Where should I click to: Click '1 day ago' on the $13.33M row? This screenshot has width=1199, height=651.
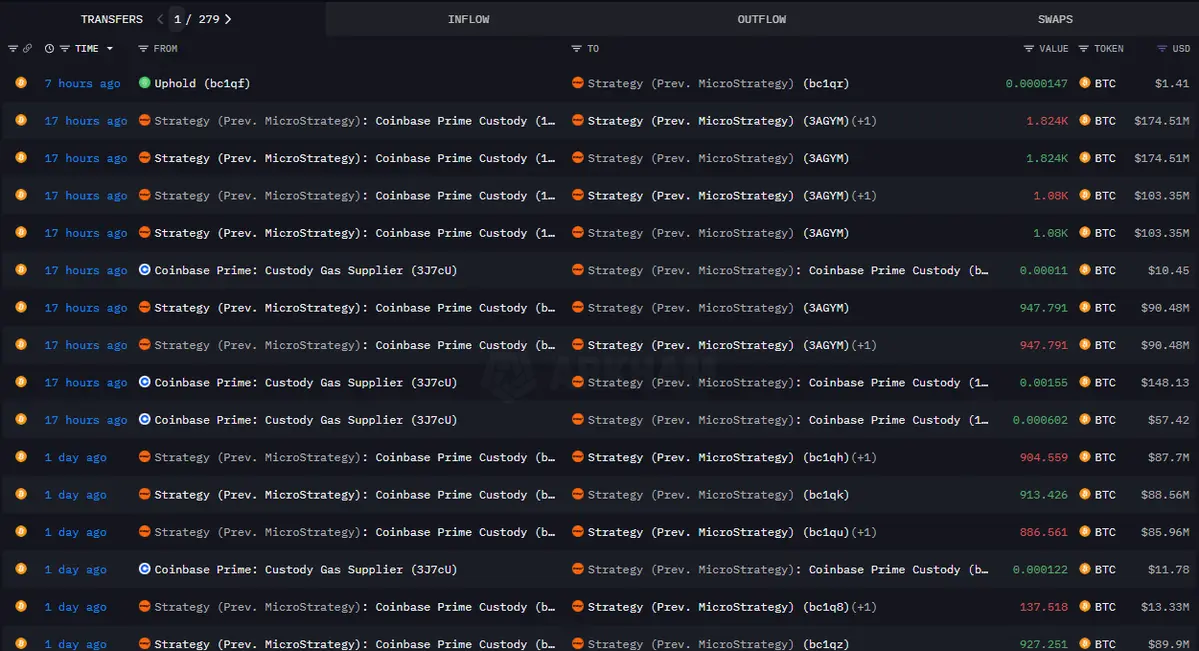point(76,607)
